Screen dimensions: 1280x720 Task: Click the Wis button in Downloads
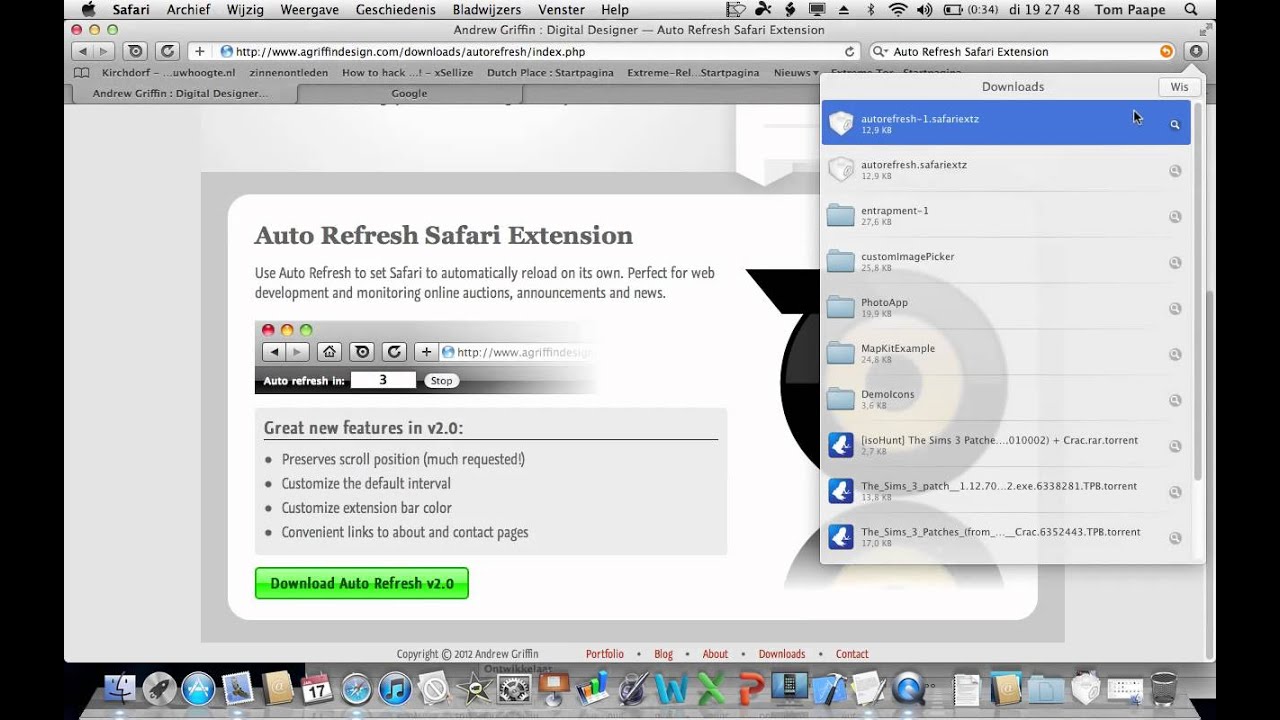pyautogui.click(x=1180, y=87)
